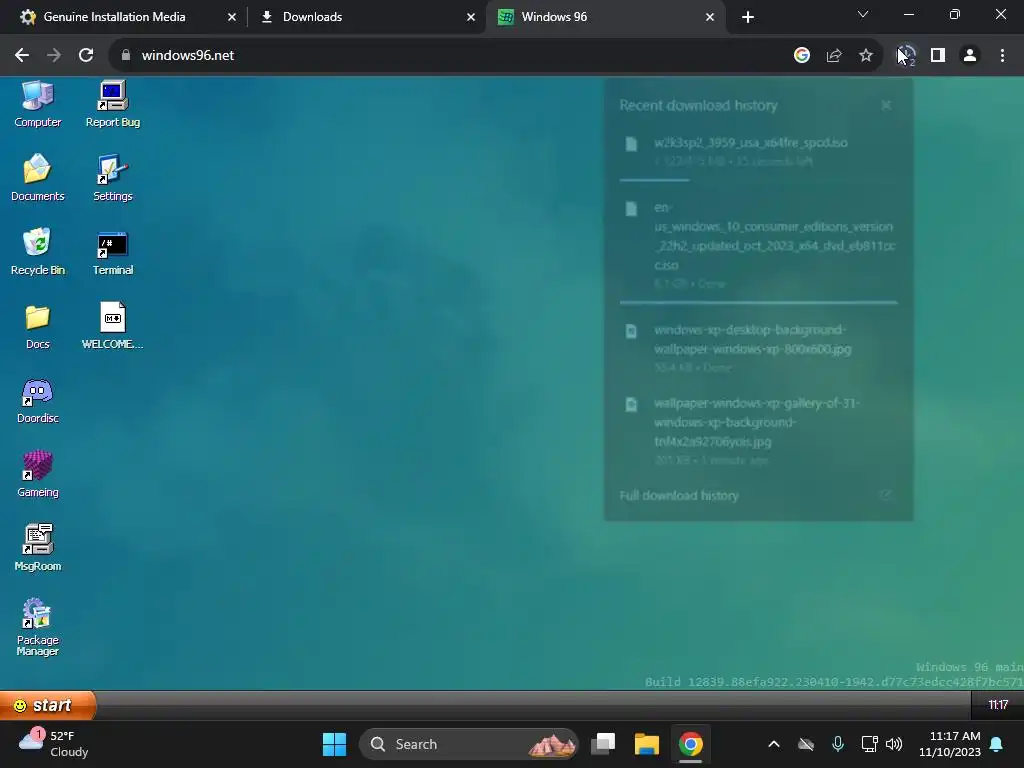
Task: Open the Gameing shortcut icon
Action: pyautogui.click(x=38, y=475)
